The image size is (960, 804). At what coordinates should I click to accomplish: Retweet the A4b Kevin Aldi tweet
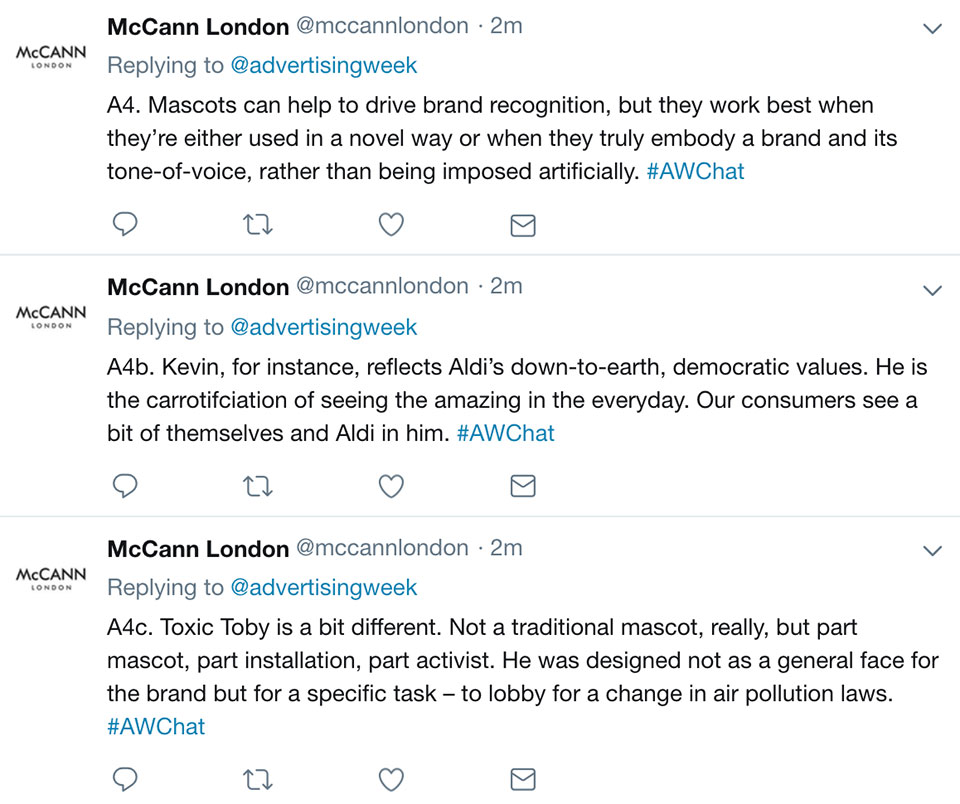pos(258,486)
